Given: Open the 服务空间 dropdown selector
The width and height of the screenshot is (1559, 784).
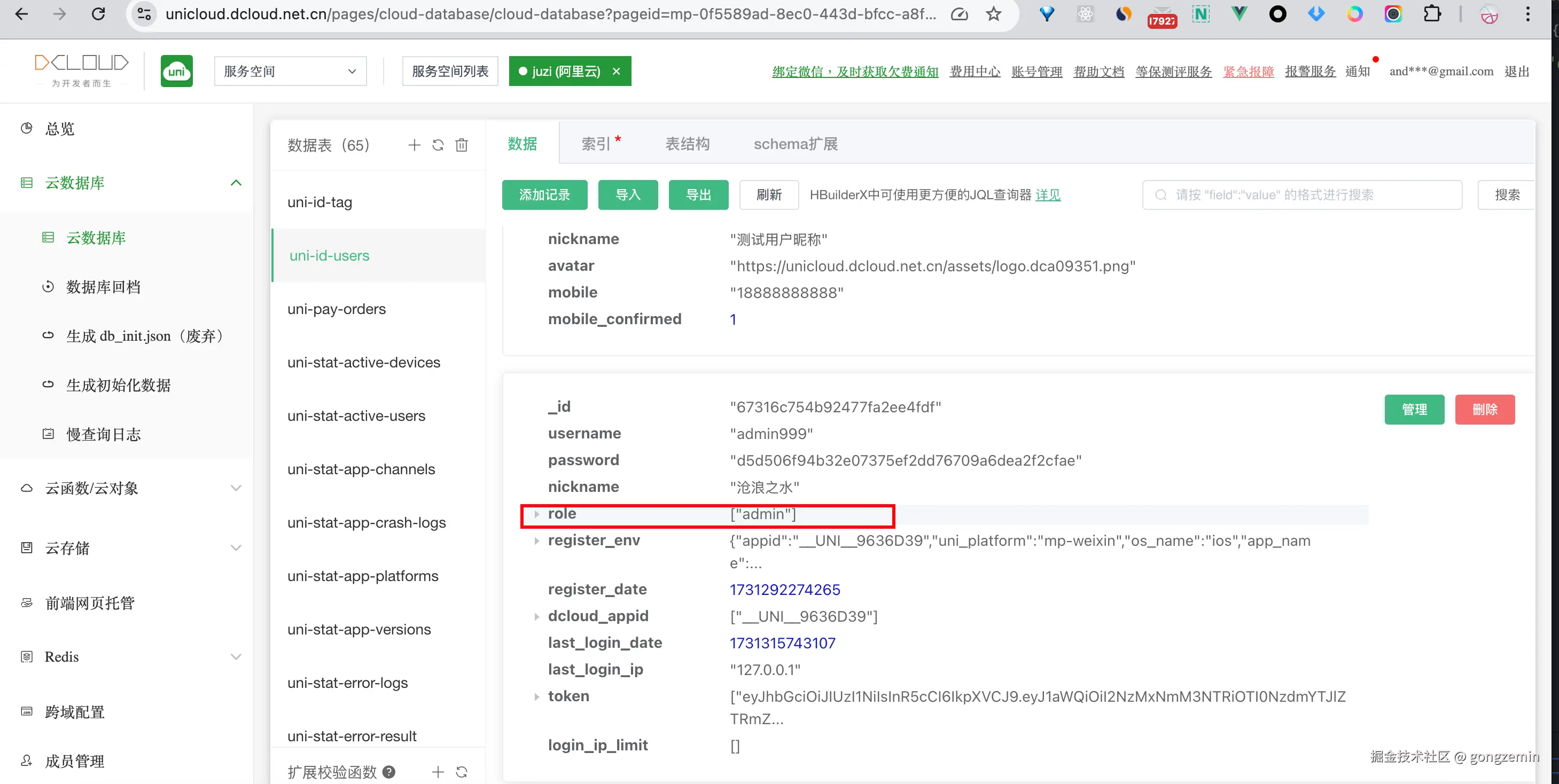Looking at the screenshot, I should [x=291, y=72].
